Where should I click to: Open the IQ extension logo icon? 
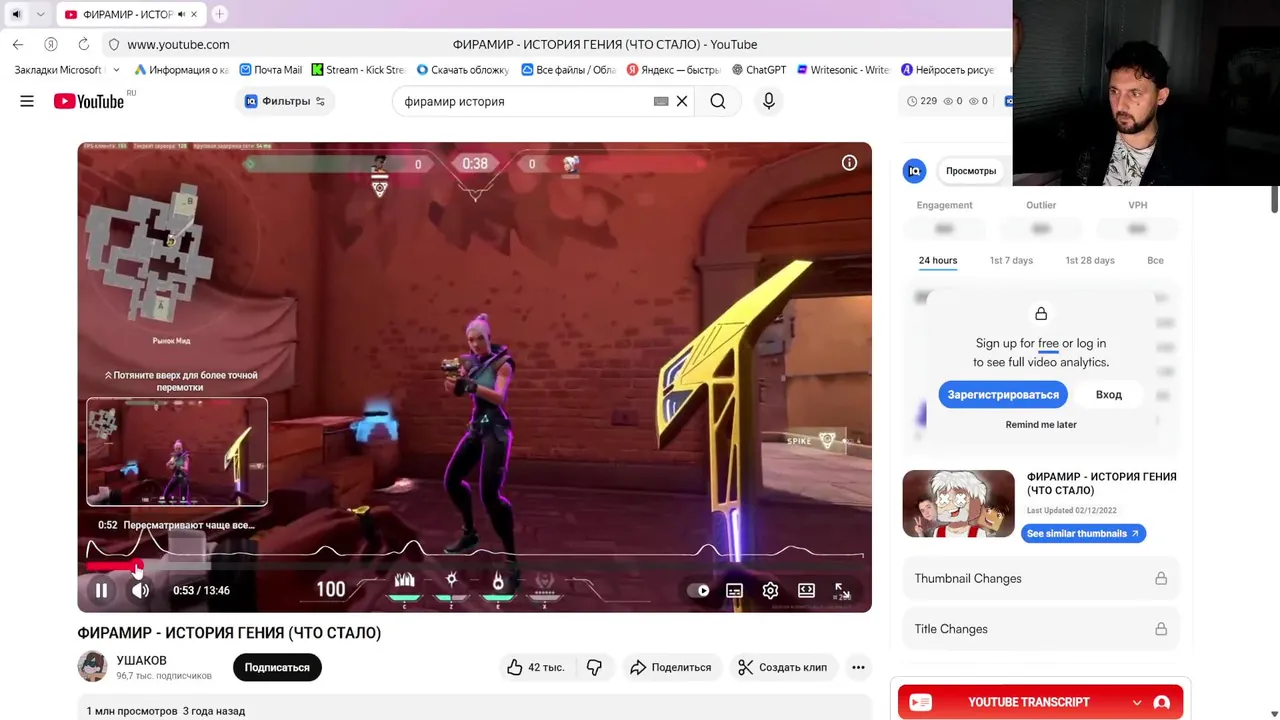914,171
